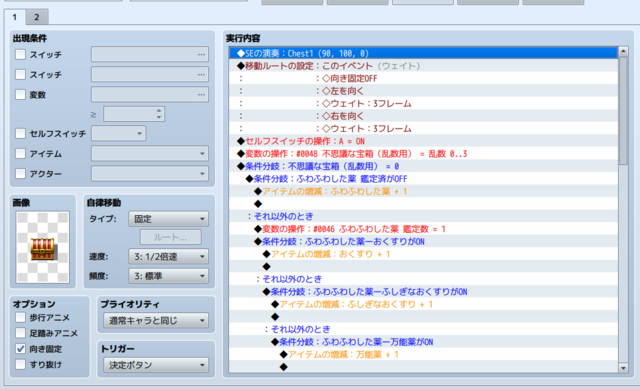Image resolution: width=640 pixels, height=389 pixels.
Task: Select the 変数の操作 #0048 line
Action: coord(423,153)
